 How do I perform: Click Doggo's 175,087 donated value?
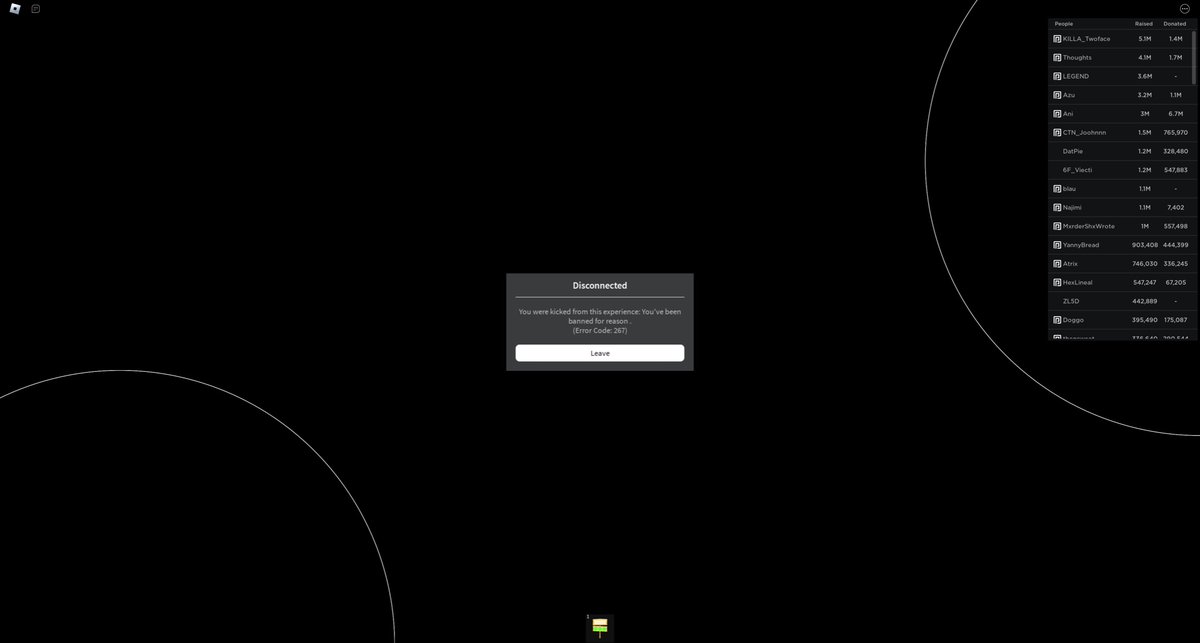[1176, 320]
